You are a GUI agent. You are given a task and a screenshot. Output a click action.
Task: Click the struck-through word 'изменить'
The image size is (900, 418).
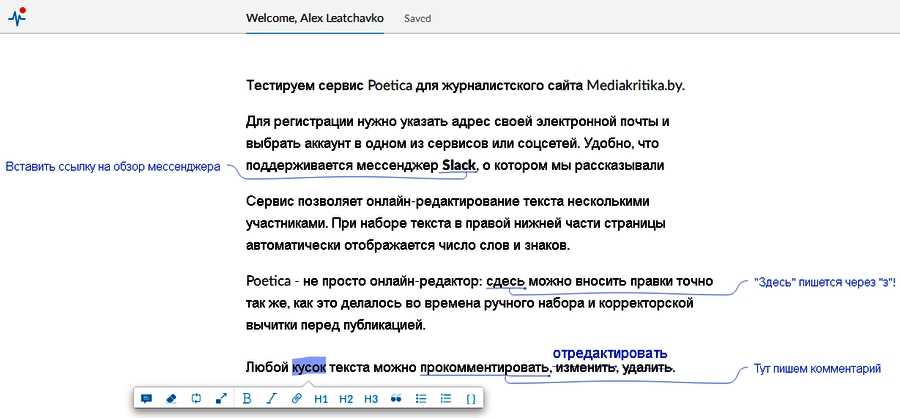(585, 367)
